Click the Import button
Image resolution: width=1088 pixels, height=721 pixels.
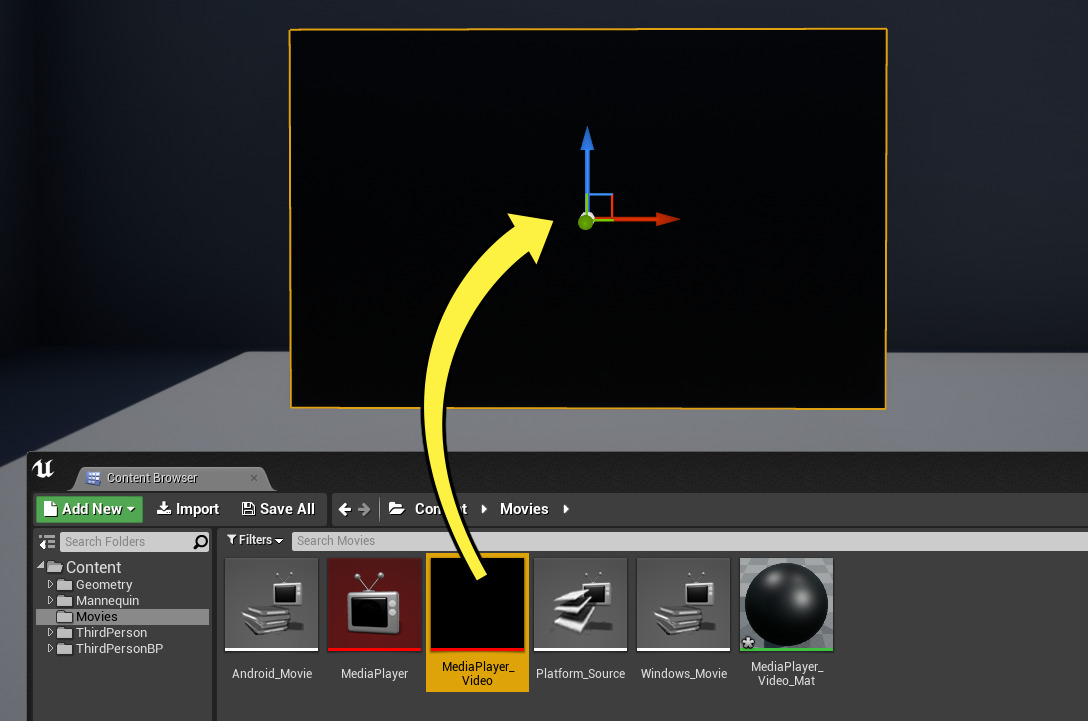(187, 509)
